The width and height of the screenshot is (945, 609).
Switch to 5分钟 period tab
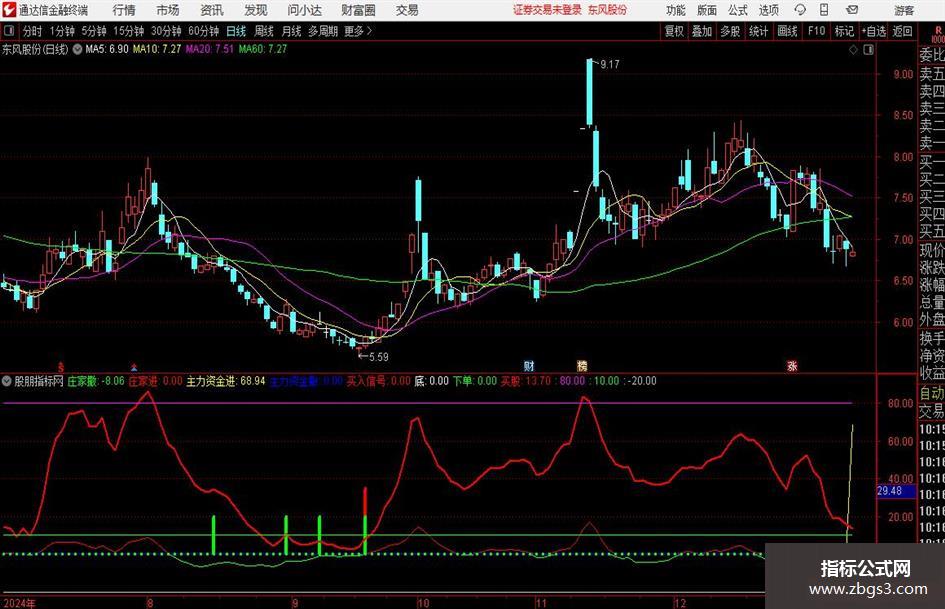click(93, 31)
